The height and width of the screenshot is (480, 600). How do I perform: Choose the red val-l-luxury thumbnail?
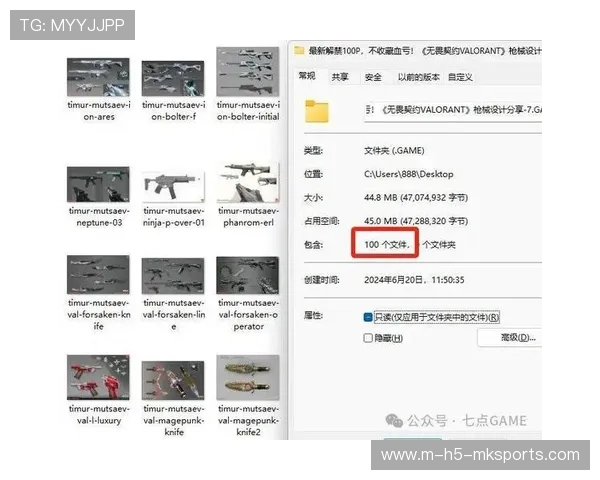click(98, 377)
